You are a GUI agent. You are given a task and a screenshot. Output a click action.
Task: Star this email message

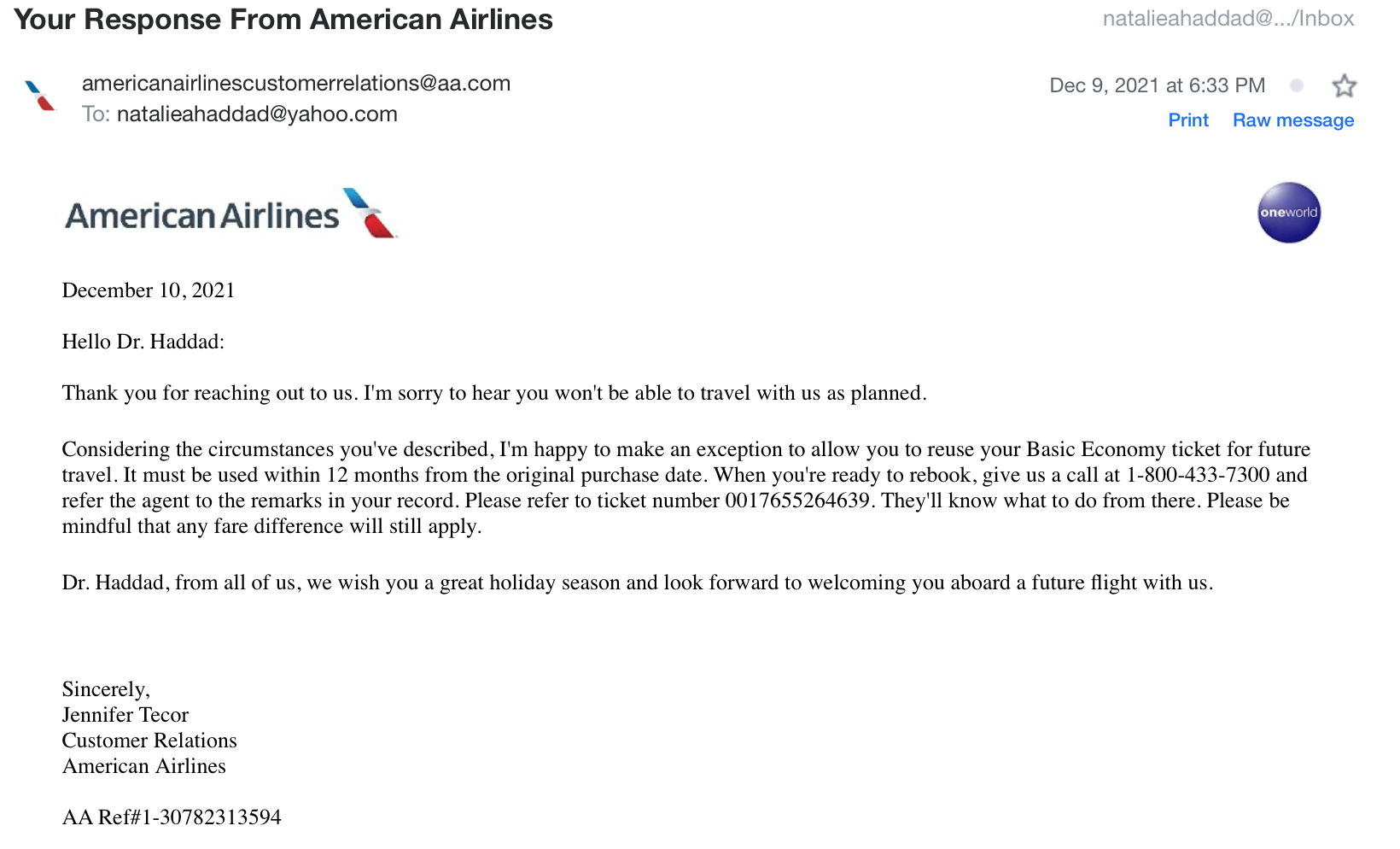[1344, 85]
